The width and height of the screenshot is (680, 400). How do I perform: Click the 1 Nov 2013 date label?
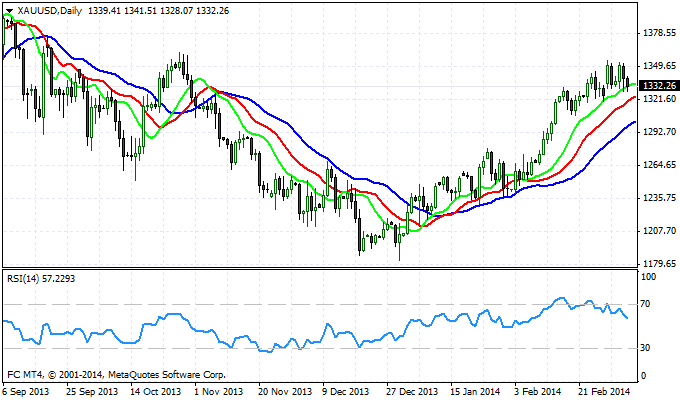[219, 391]
